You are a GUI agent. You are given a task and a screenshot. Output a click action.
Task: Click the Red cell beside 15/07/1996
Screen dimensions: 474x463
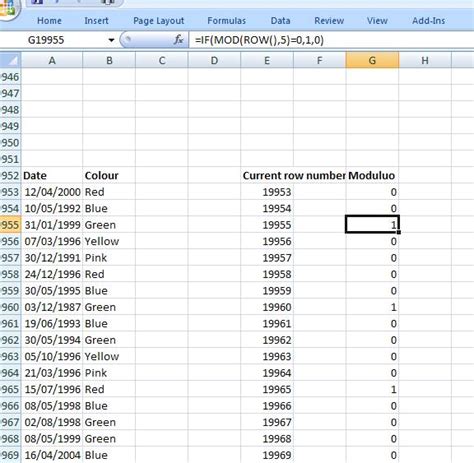coord(109,389)
